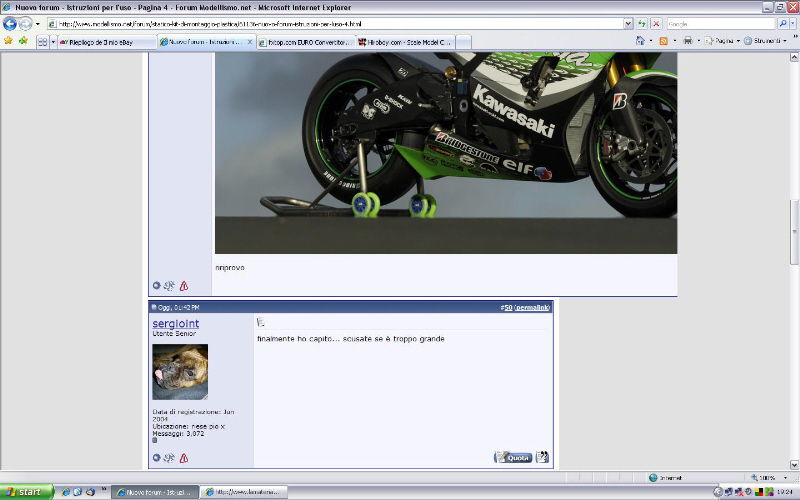This screenshot has height=500, width=800.
Task: Click the IE Back navigation button
Action: tap(10, 23)
